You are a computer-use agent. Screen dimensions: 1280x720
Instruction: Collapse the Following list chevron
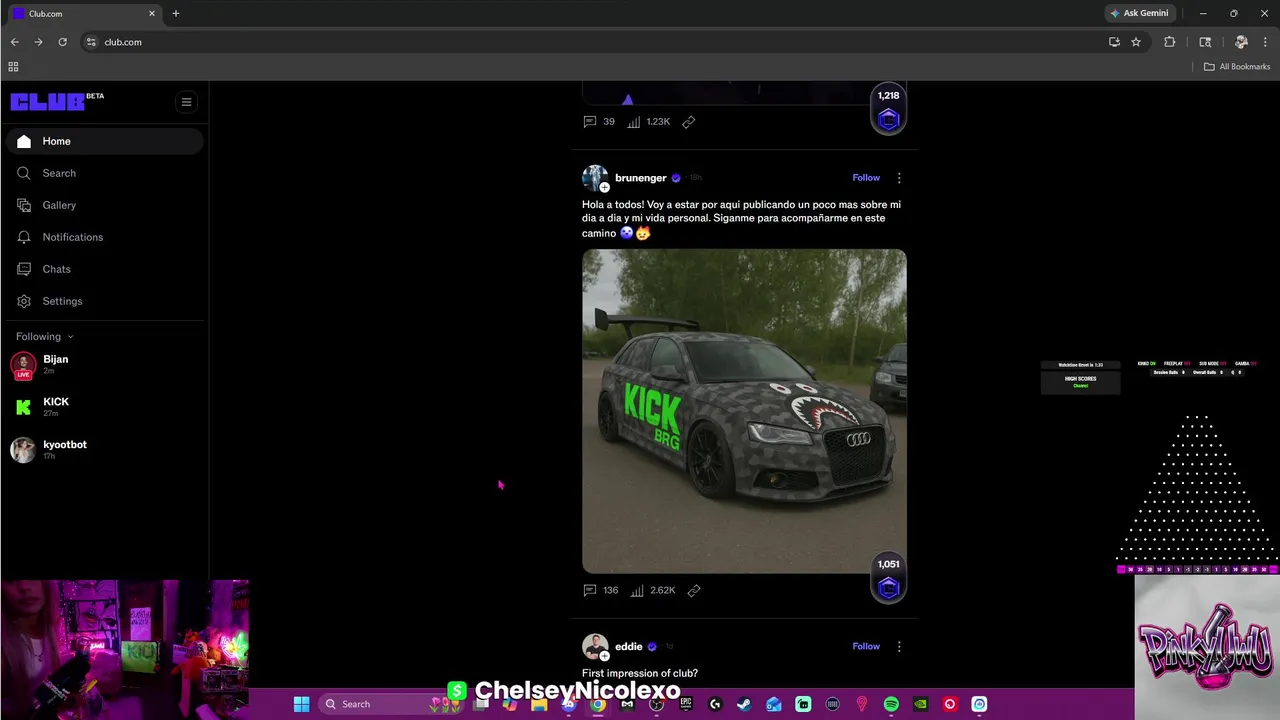(x=70, y=337)
